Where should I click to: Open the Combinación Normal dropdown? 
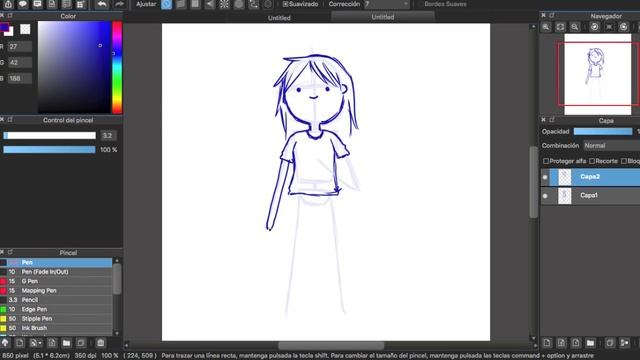[611, 146]
